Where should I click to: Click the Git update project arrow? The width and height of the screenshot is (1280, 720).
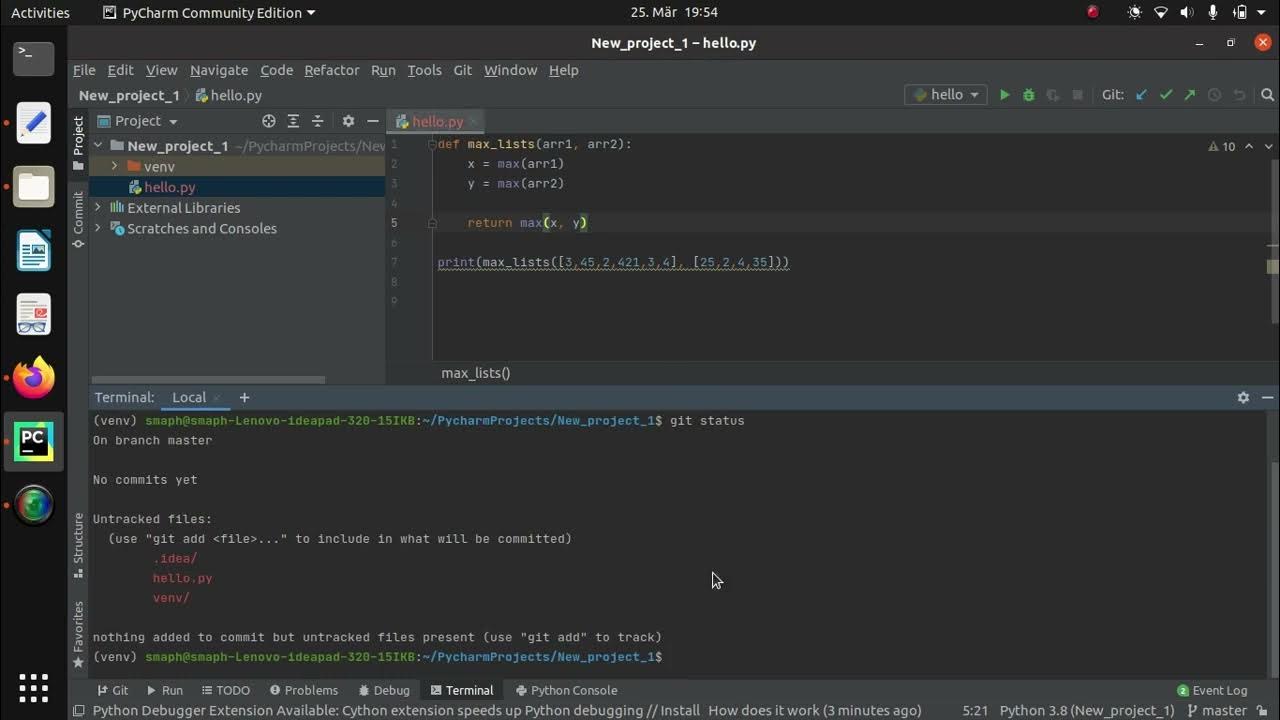point(1142,95)
